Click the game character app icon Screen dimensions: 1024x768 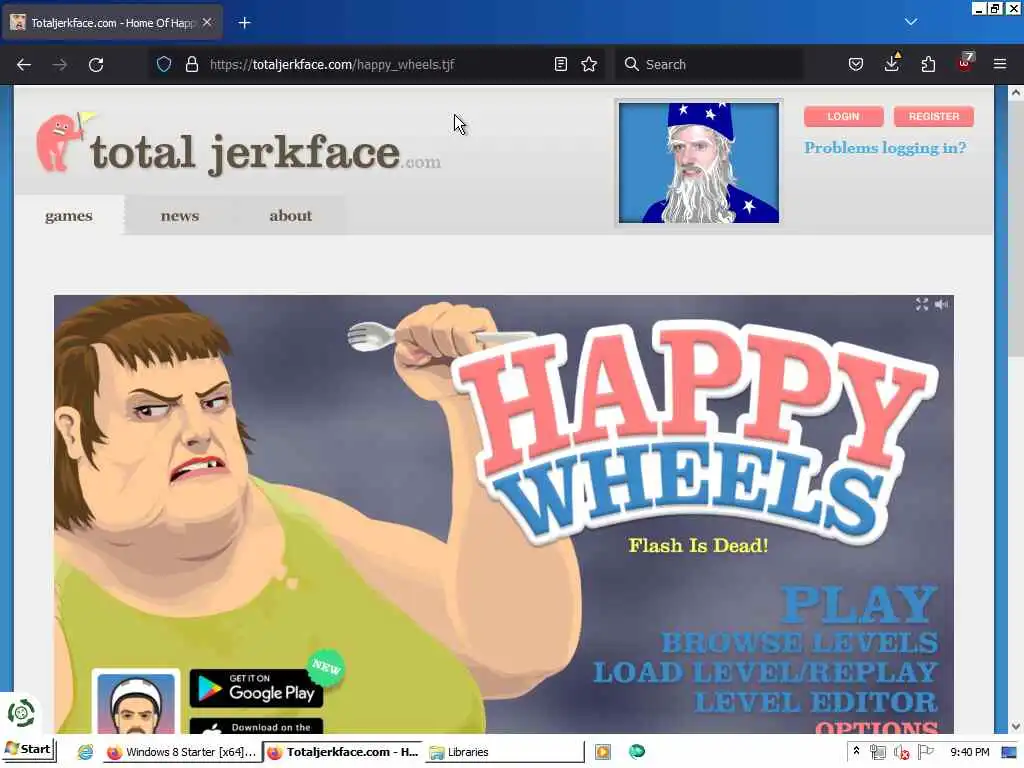click(x=136, y=703)
